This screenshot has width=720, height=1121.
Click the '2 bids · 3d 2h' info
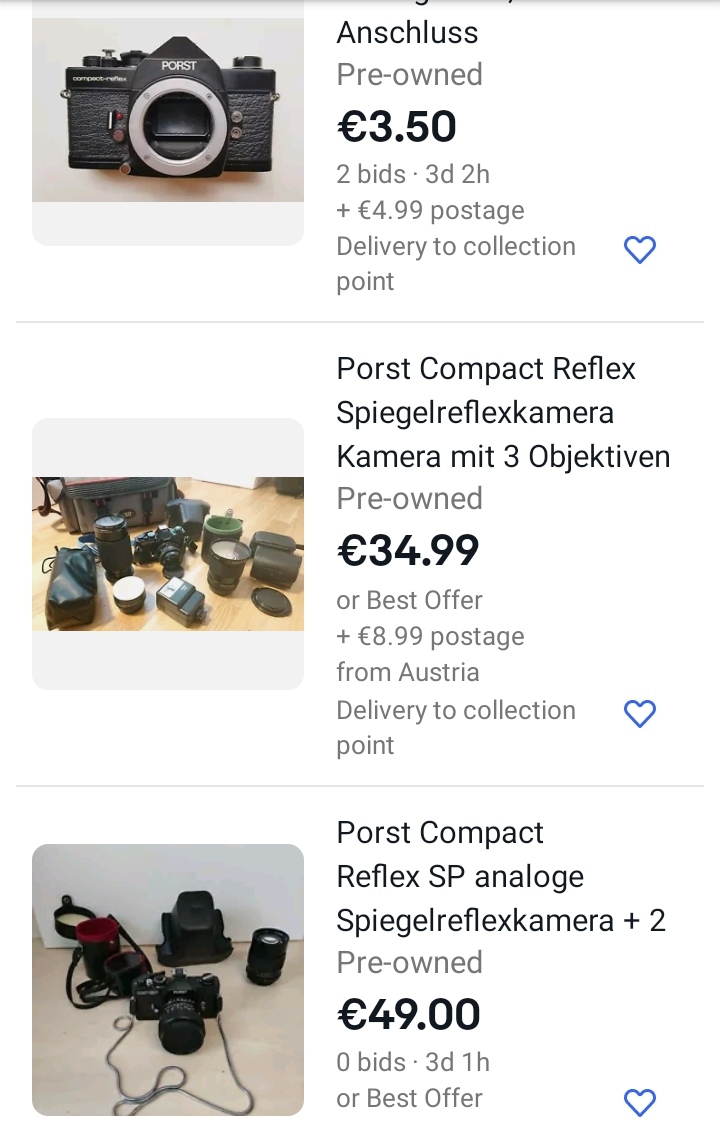(413, 174)
